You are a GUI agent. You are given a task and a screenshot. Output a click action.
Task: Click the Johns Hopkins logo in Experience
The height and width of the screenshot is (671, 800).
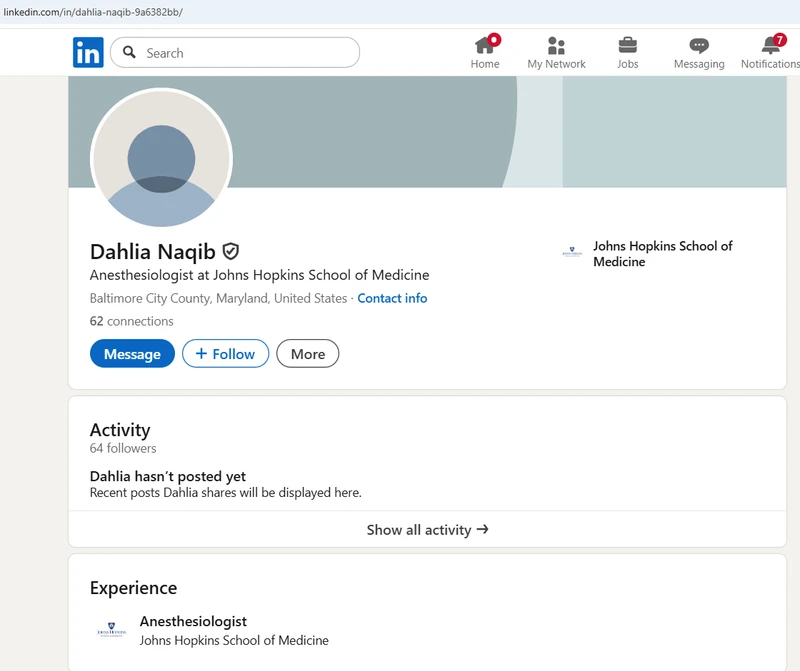point(111,631)
